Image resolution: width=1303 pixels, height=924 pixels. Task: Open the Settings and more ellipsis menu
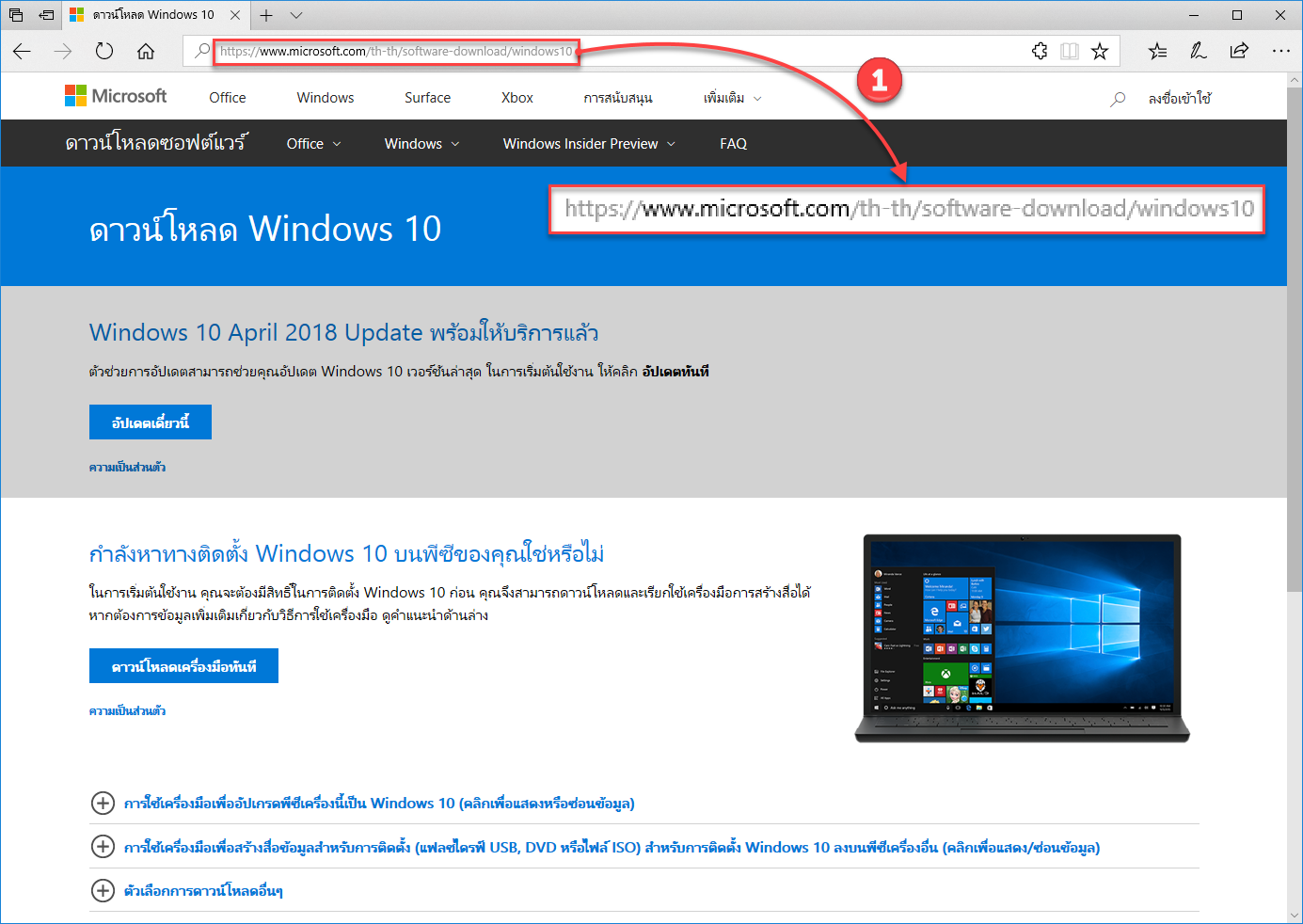click(x=1281, y=52)
